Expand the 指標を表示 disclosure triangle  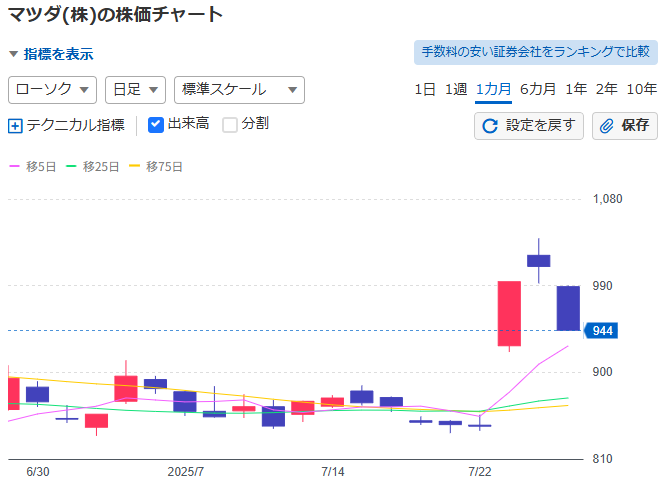point(14,54)
